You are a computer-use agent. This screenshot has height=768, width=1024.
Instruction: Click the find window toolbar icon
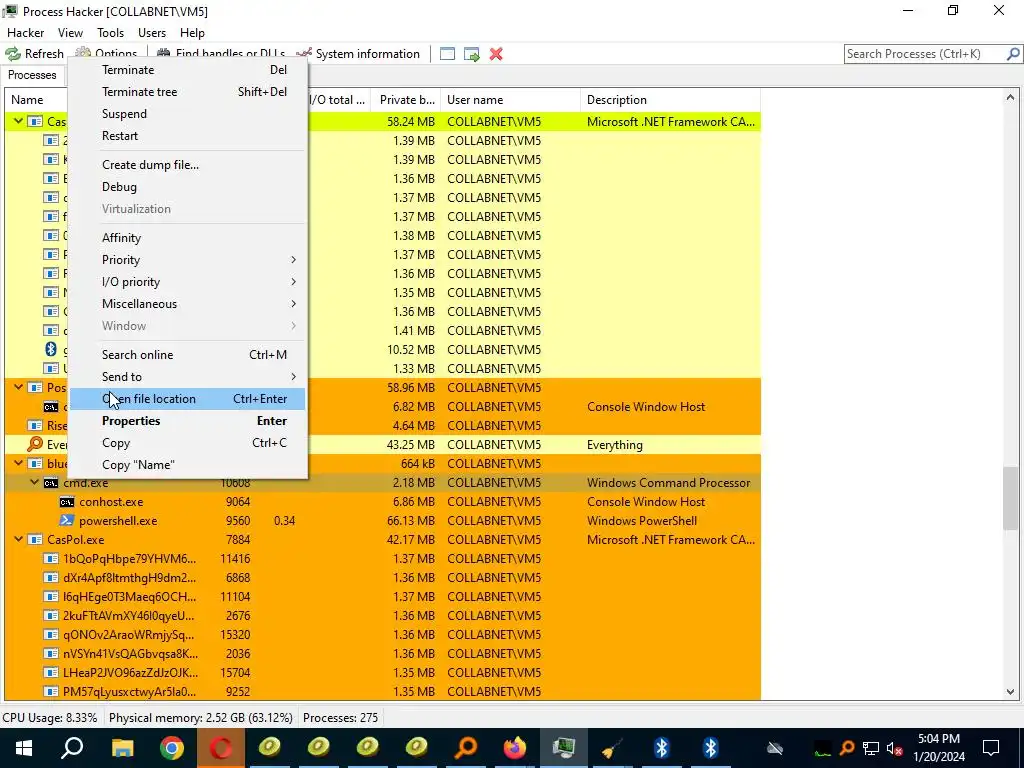point(447,54)
